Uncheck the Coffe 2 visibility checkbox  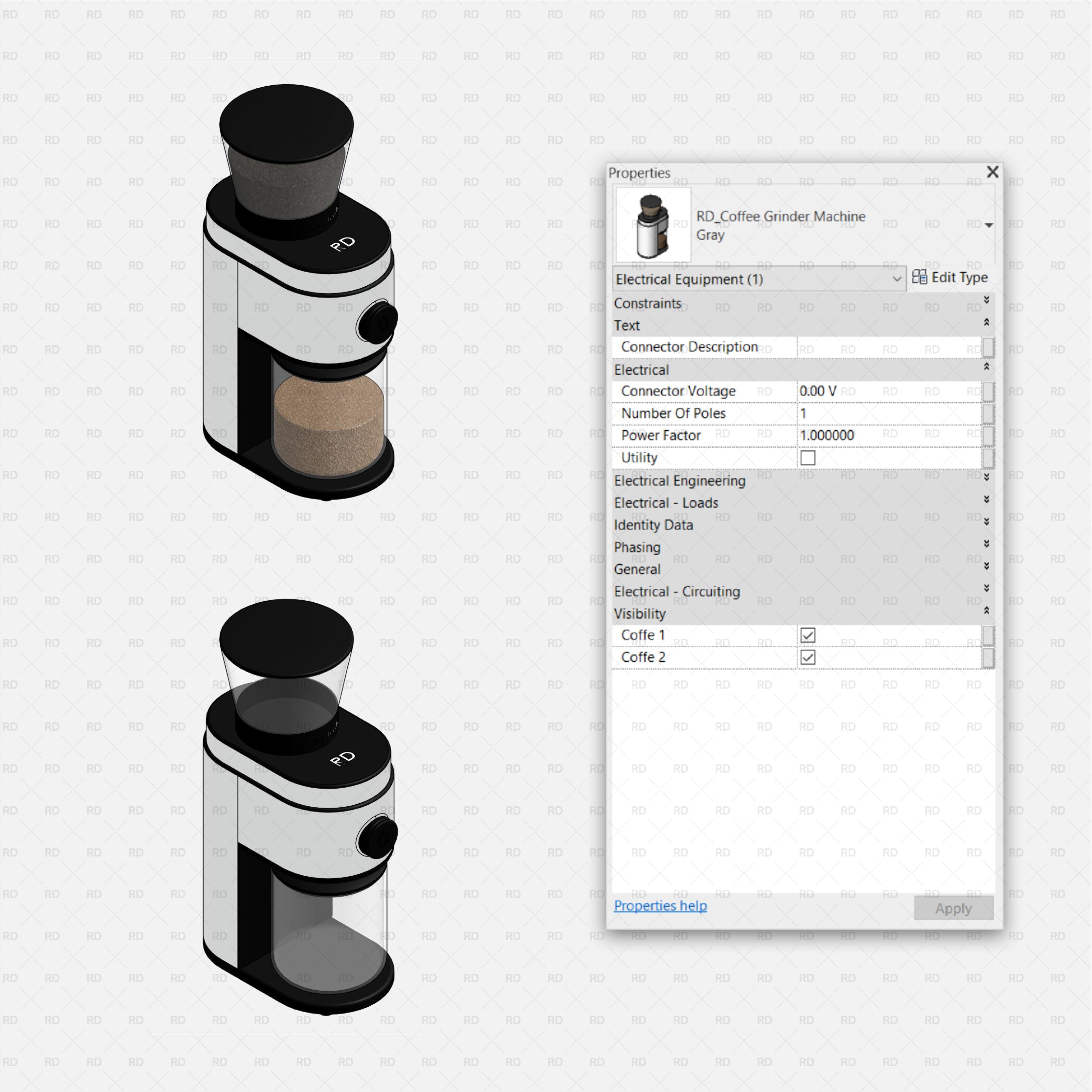[x=807, y=657]
